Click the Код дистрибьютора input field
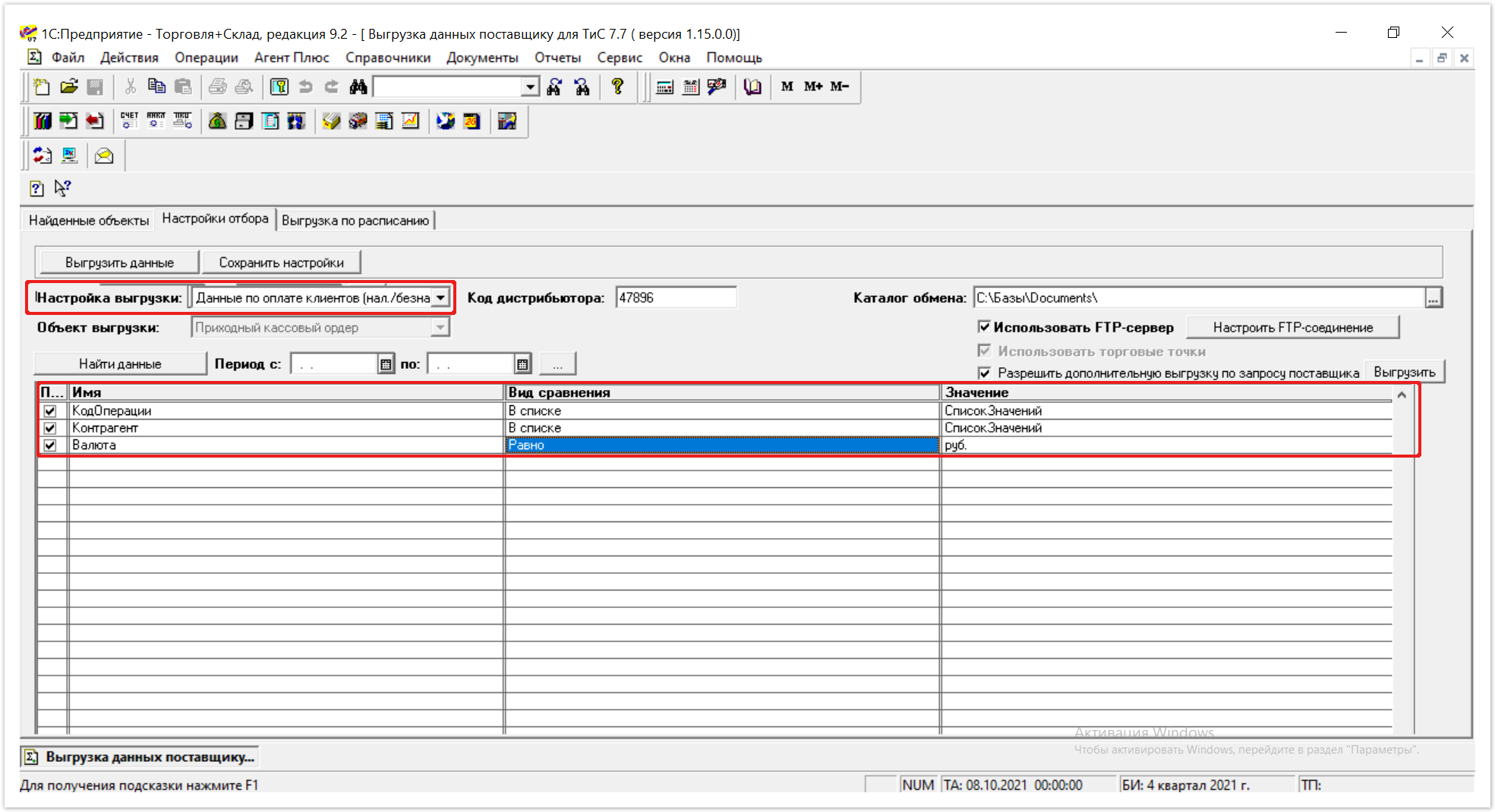The image size is (1495, 812). (676, 297)
